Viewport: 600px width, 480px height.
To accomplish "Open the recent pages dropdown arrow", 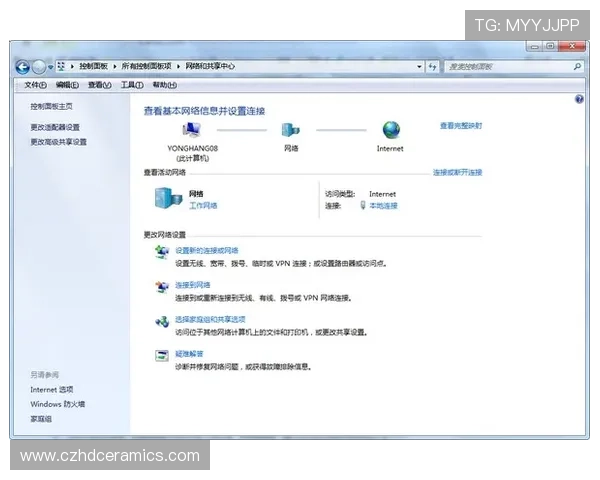I will [51, 67].
